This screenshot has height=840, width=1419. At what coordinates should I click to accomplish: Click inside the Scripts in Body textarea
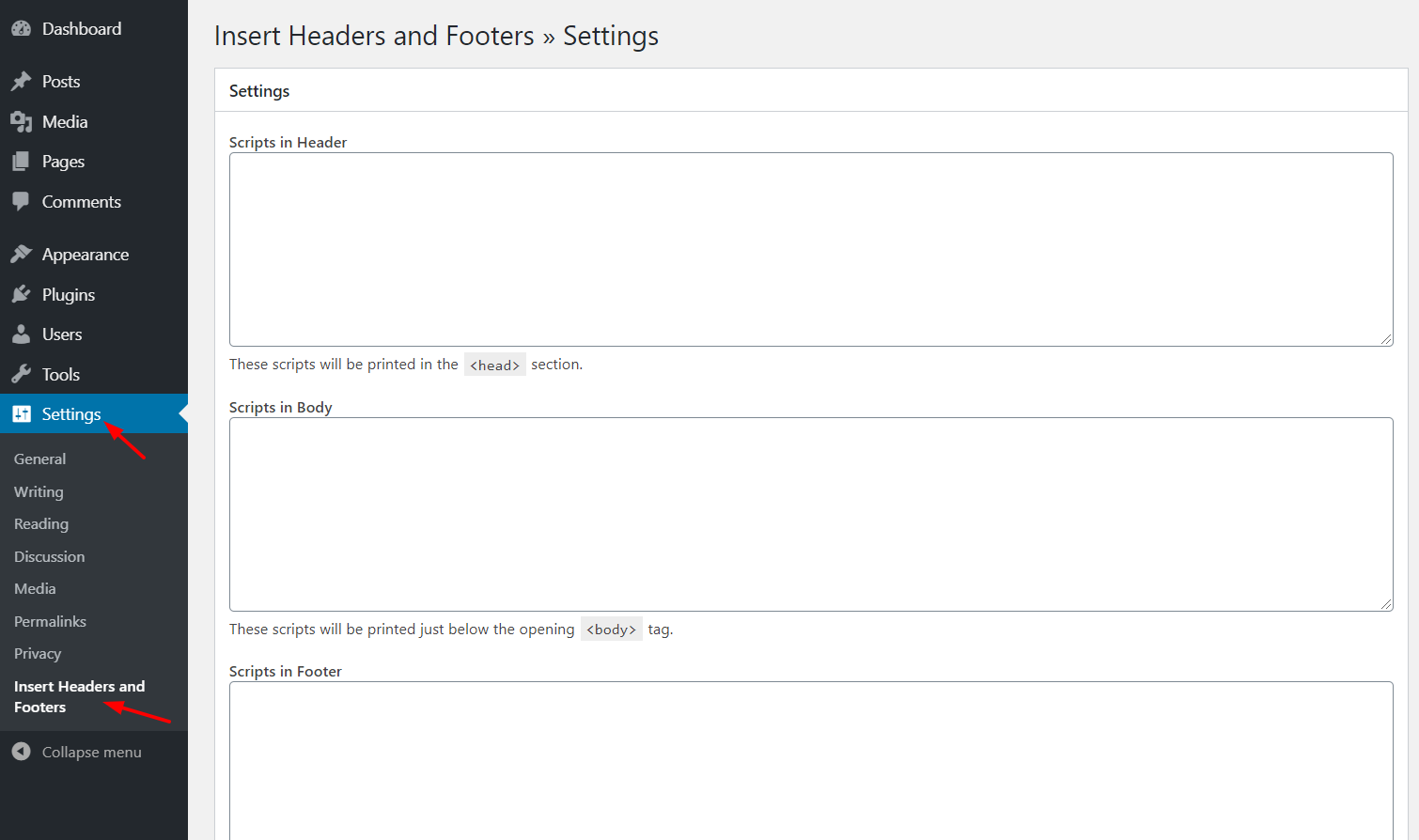(x=811, y=515)
